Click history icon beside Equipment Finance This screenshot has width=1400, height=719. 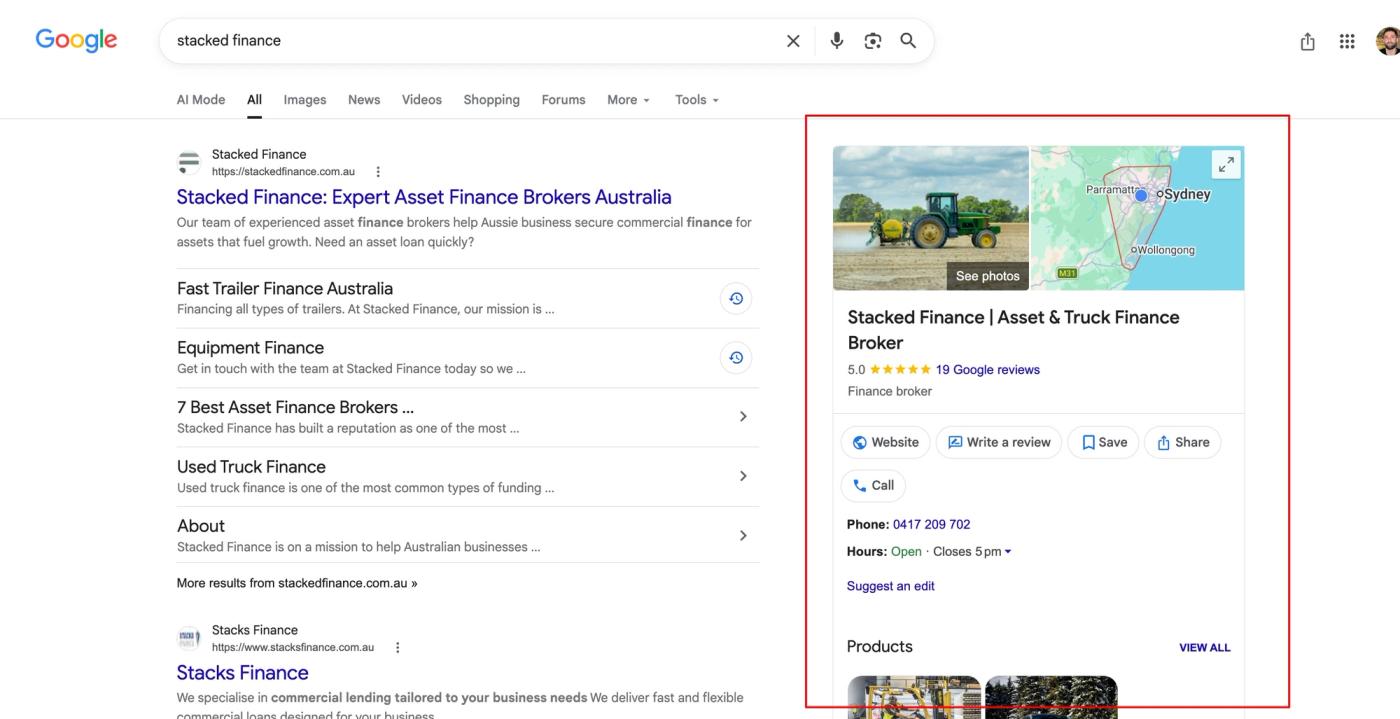[736, 358]
